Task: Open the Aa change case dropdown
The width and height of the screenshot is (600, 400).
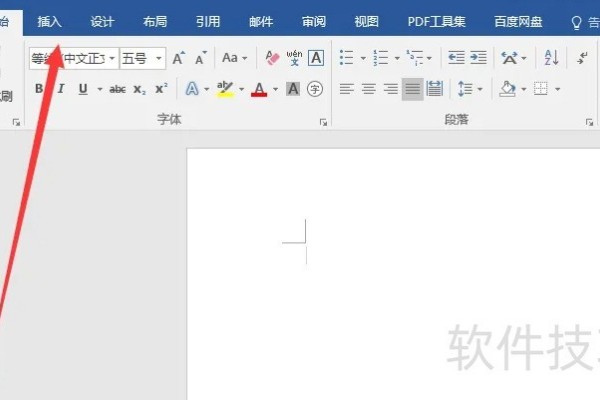Action: tap(234, 58)
